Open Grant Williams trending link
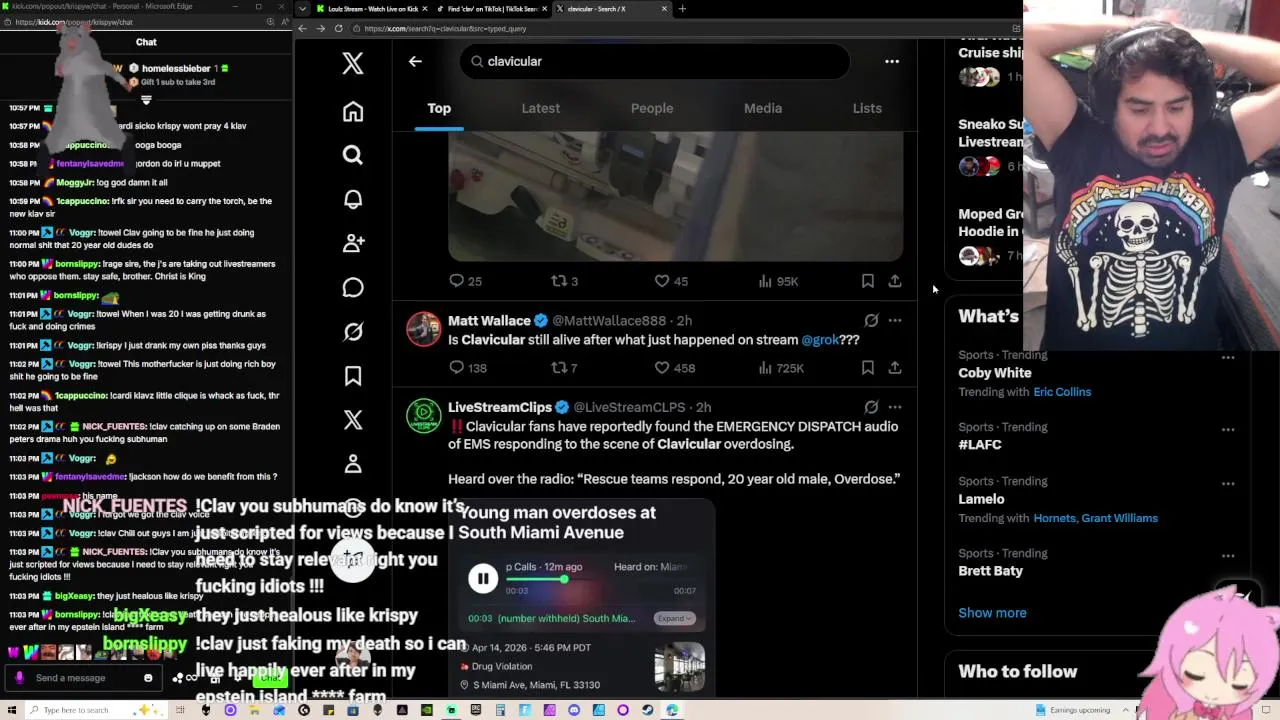 1117,518
